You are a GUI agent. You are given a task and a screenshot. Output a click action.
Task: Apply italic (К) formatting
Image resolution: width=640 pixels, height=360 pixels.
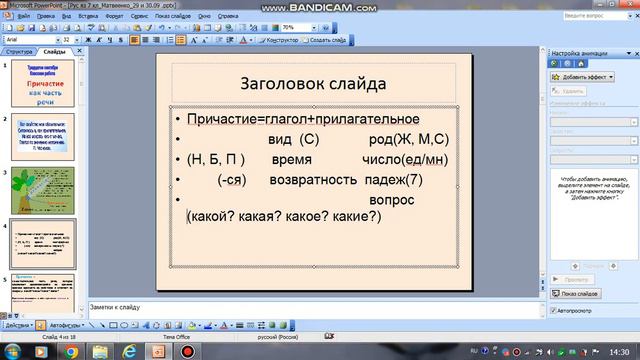click(99, 40)
